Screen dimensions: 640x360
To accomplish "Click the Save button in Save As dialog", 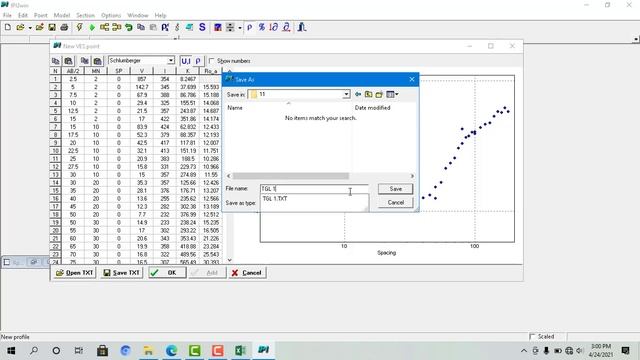I will pyautogui.click(x=396, y=189).
